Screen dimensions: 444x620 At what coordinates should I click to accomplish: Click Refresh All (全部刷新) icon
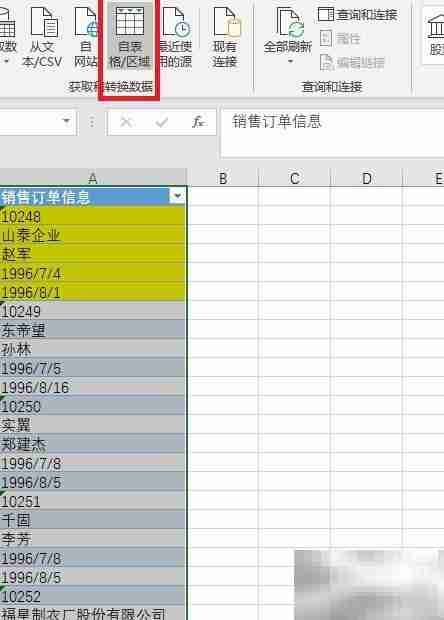coord(291,23)
